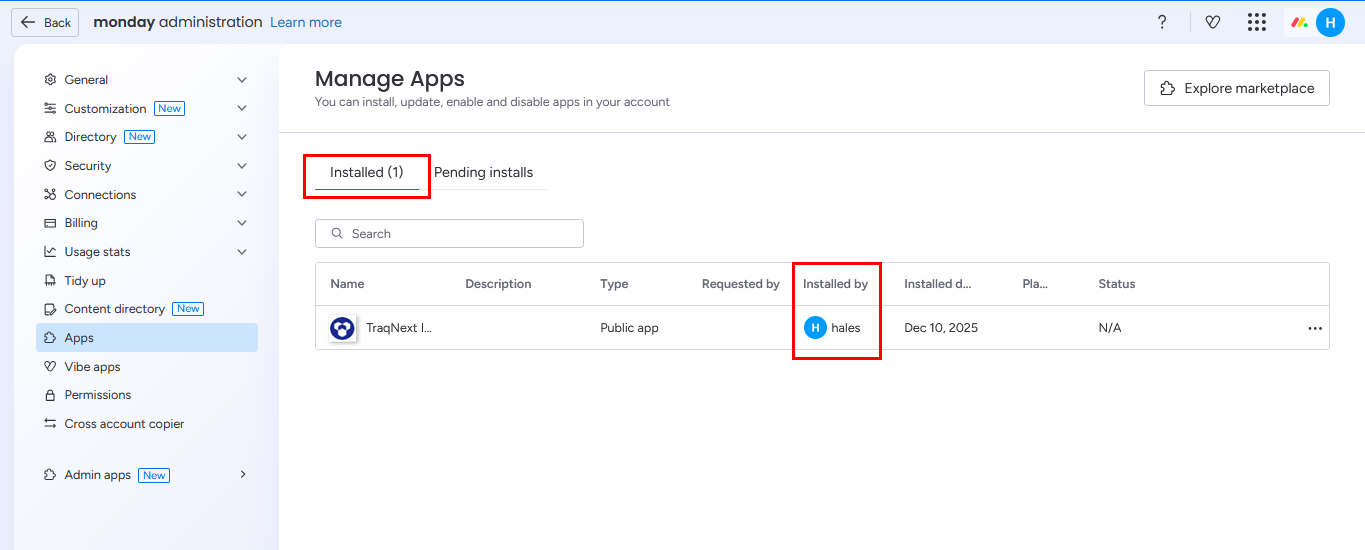This screenshot has height=550, width=1365.
Task: Expand the Admin apps submenu arrow
Action: pos(242,475)
